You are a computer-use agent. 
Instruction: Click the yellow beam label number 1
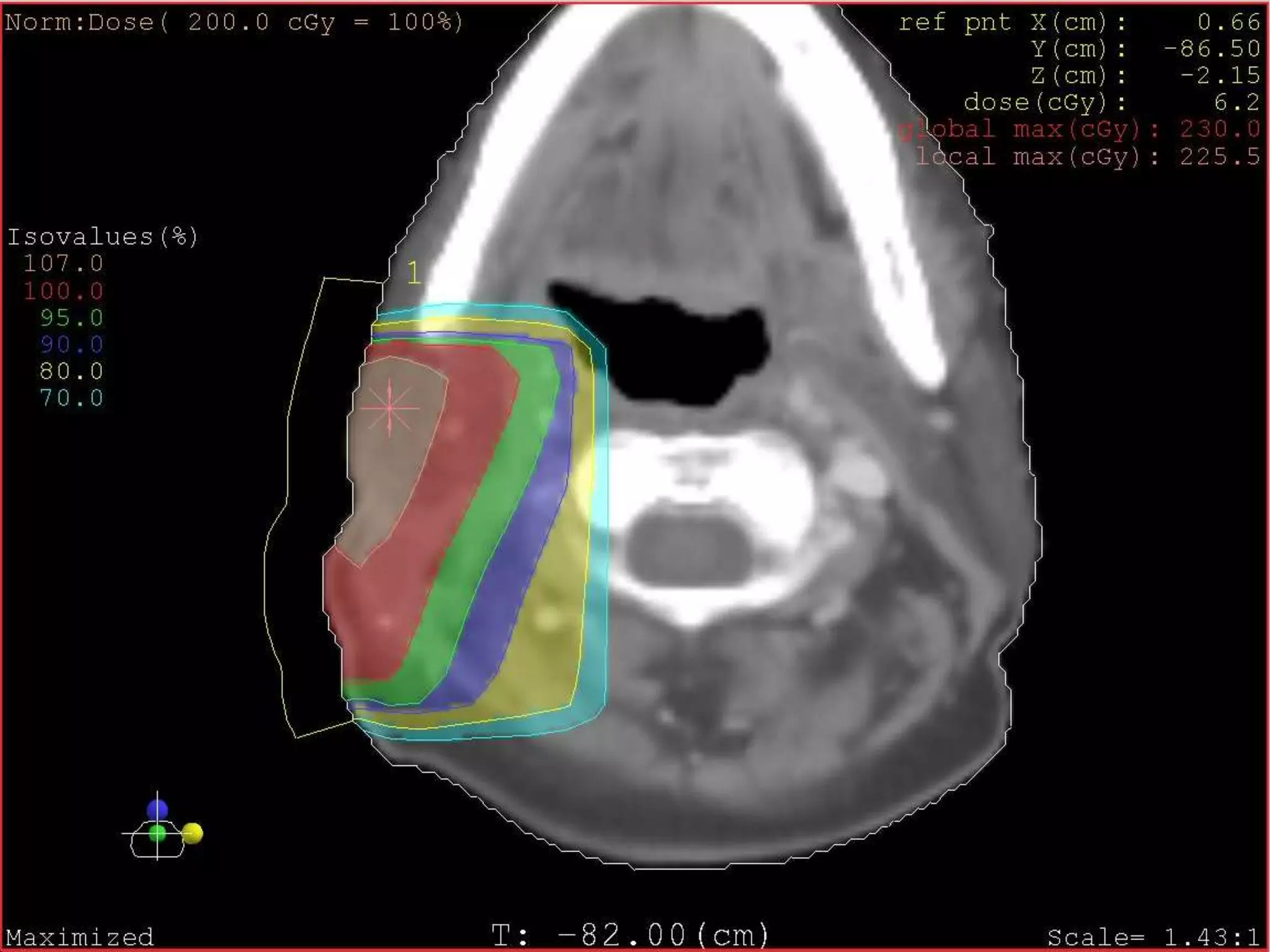point(414,273)
